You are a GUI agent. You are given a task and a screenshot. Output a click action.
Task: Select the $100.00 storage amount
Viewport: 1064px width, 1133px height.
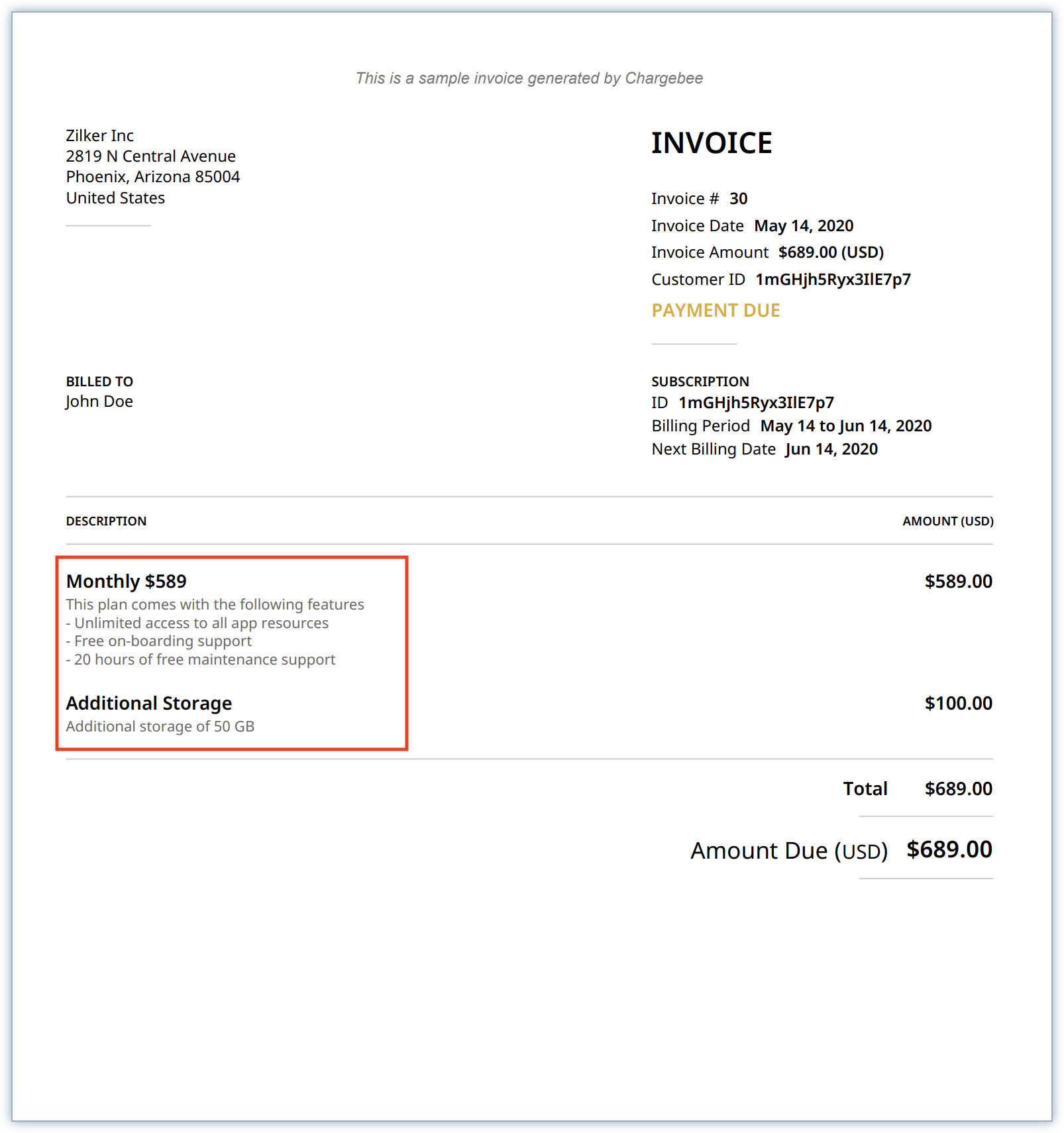click(958, 704)
